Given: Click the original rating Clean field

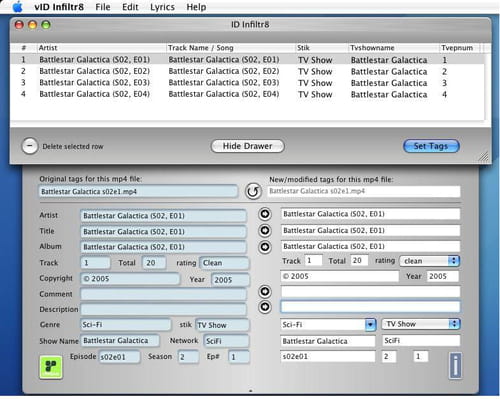Looking at the screenshot, I should coord(224,263).
